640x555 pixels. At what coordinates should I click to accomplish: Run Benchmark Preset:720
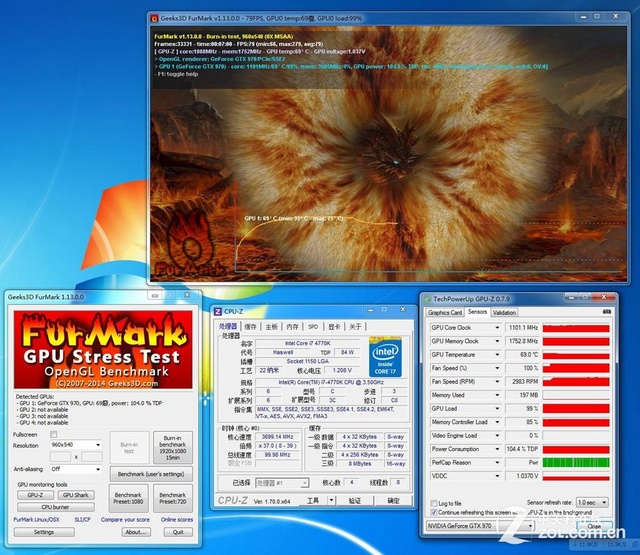point(173,498)
